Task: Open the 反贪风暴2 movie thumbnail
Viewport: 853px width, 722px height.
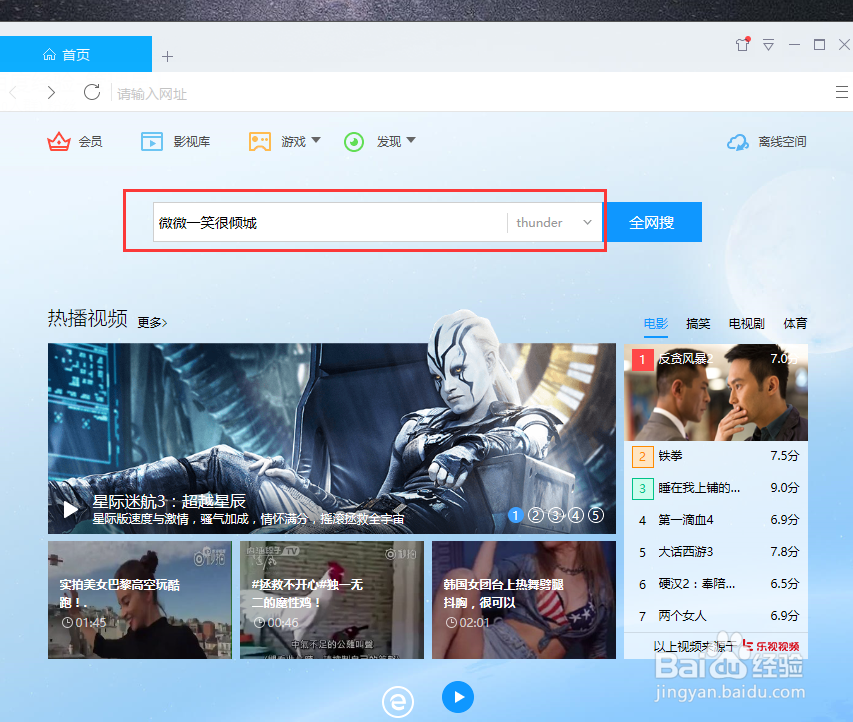Action: 716,392
